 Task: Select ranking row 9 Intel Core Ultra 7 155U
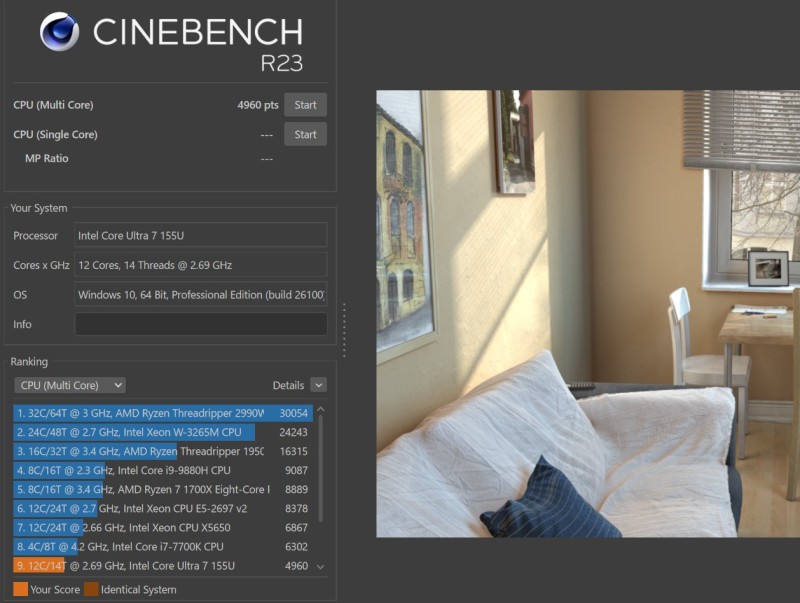(x=163, y=566)
